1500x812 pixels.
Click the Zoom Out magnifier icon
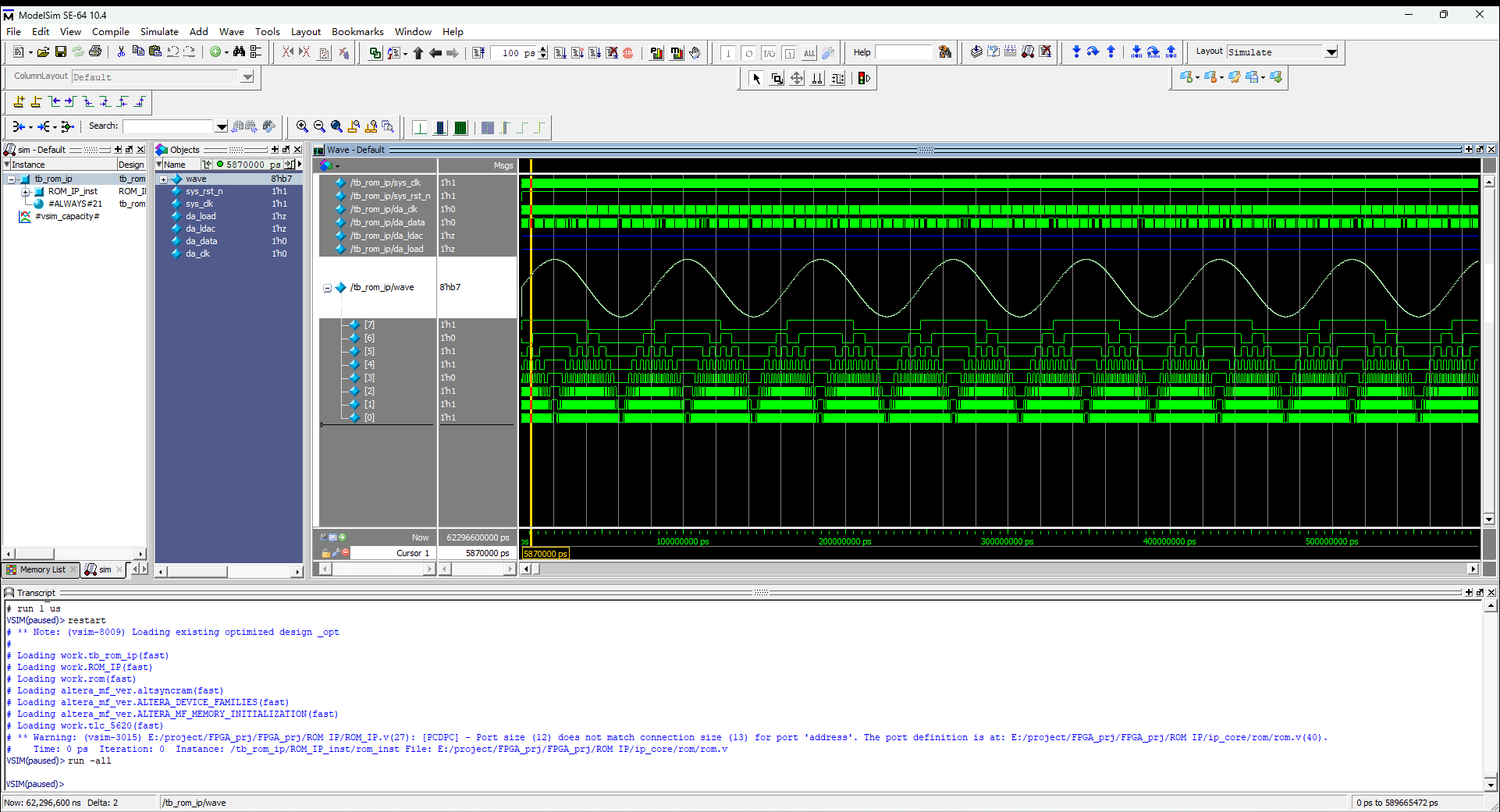coord(319,126)
